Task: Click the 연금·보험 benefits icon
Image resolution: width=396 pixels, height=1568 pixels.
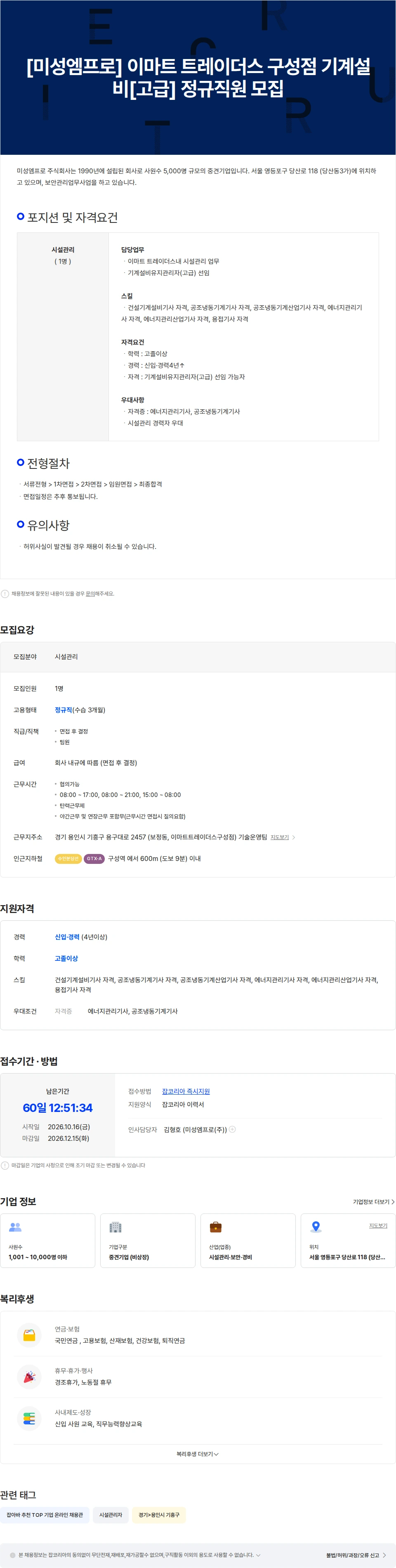Action: 29,1335
